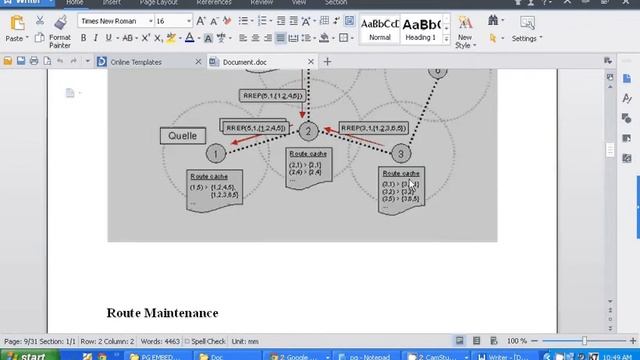Center align the paragraph
Image resolution: width=640 pixels, height=360 pixels.
pos(256,38)
